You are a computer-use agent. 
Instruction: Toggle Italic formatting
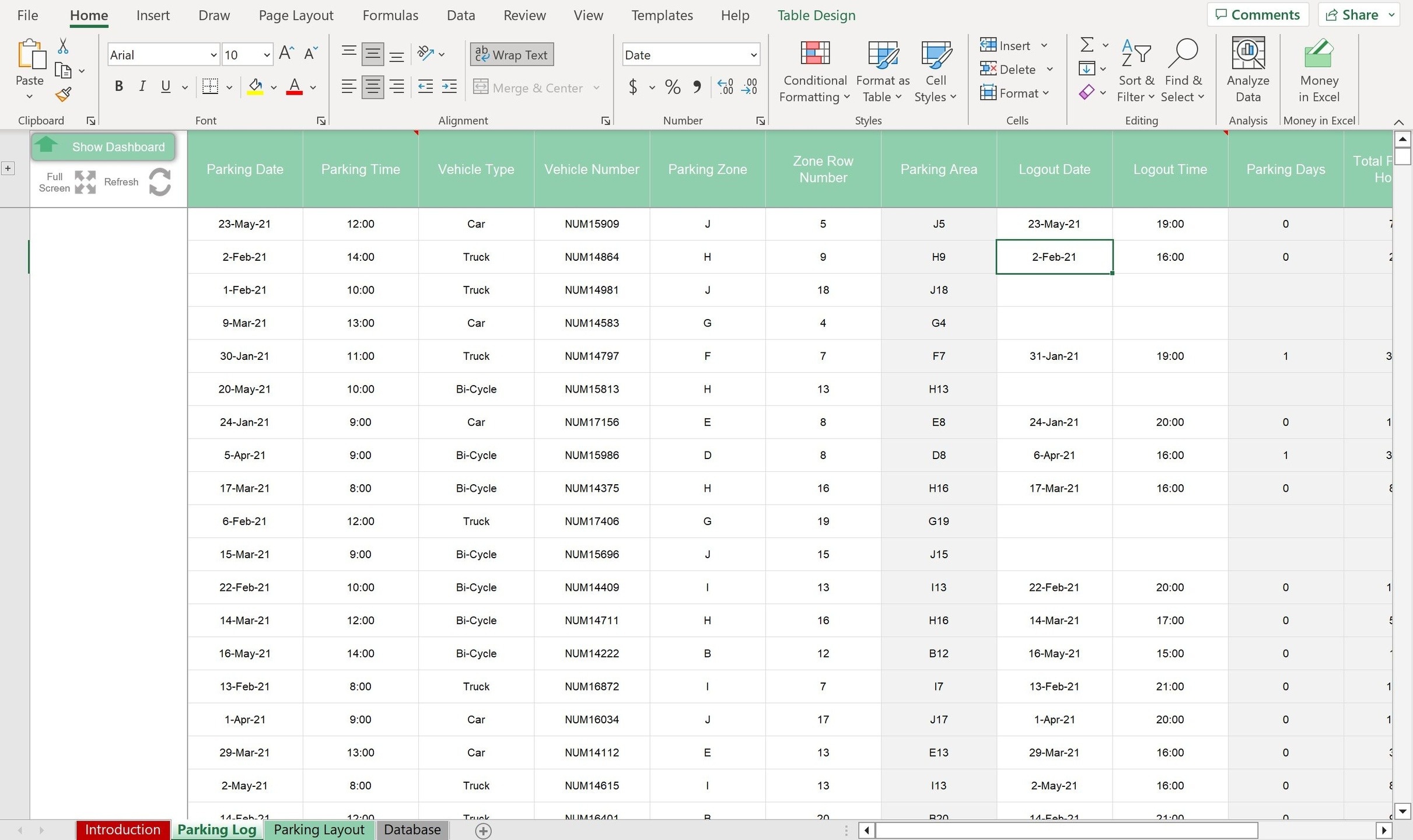click(x=142, y=87)
